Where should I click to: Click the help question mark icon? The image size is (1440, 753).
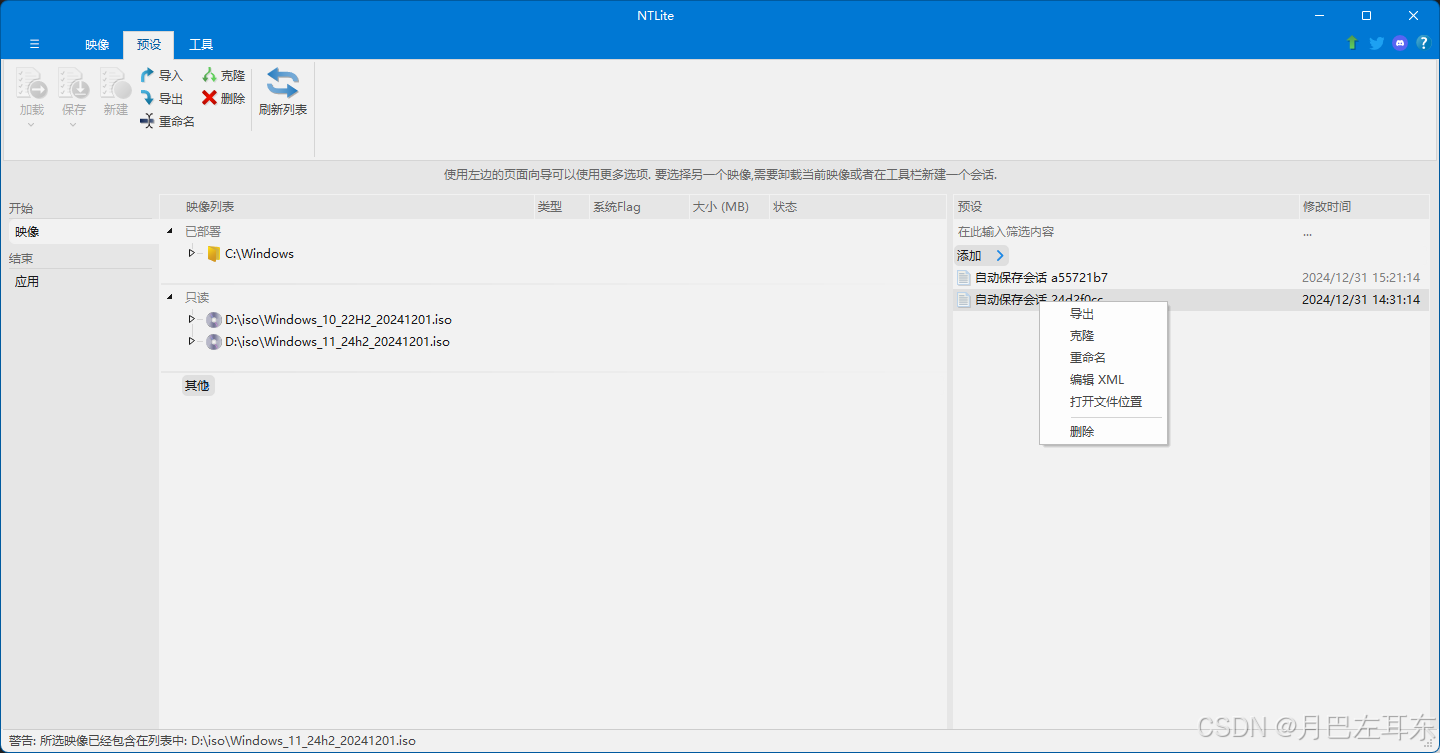(x=1423, y=43)
